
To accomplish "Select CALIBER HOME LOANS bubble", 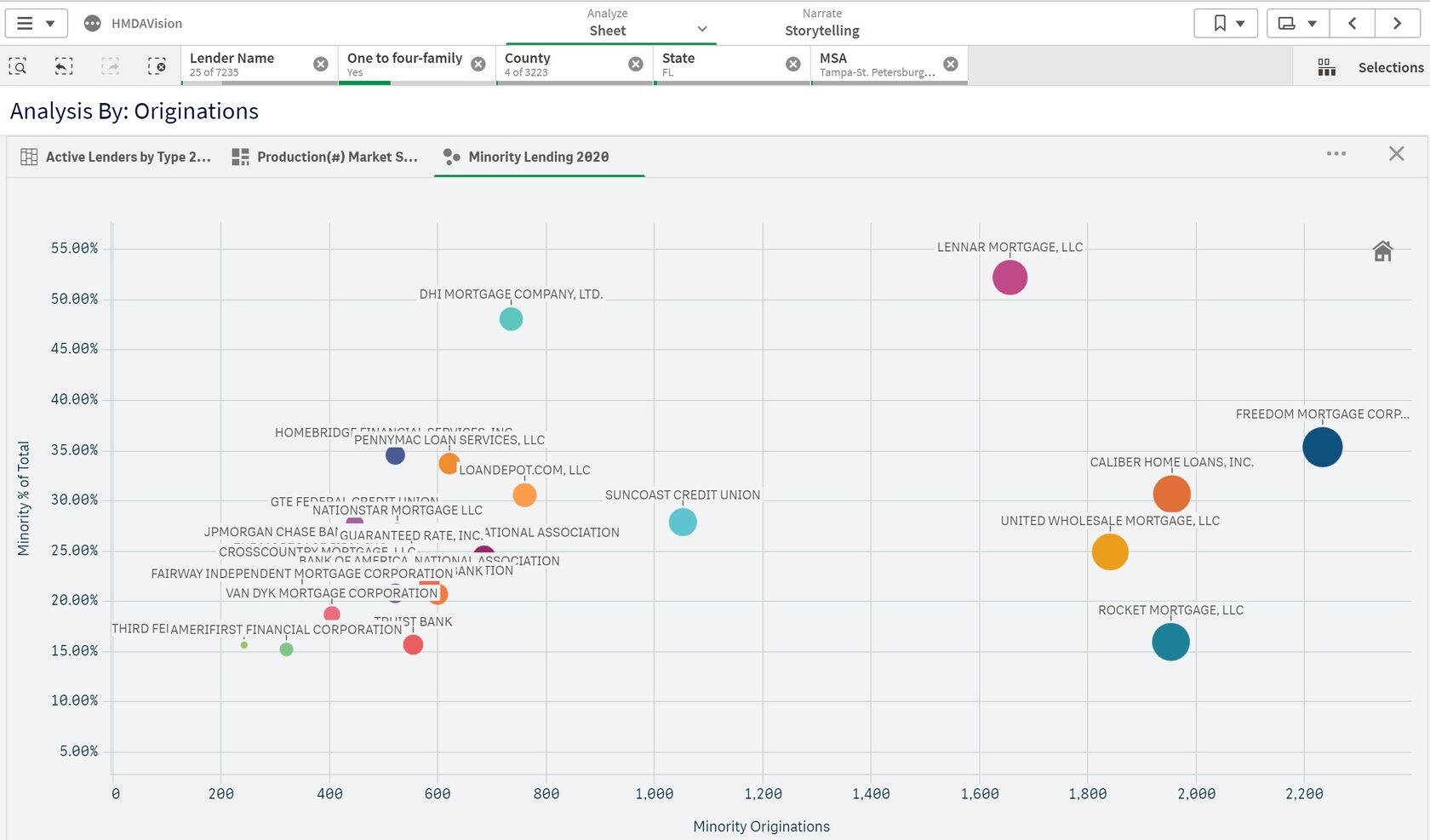I will 1171,494.
